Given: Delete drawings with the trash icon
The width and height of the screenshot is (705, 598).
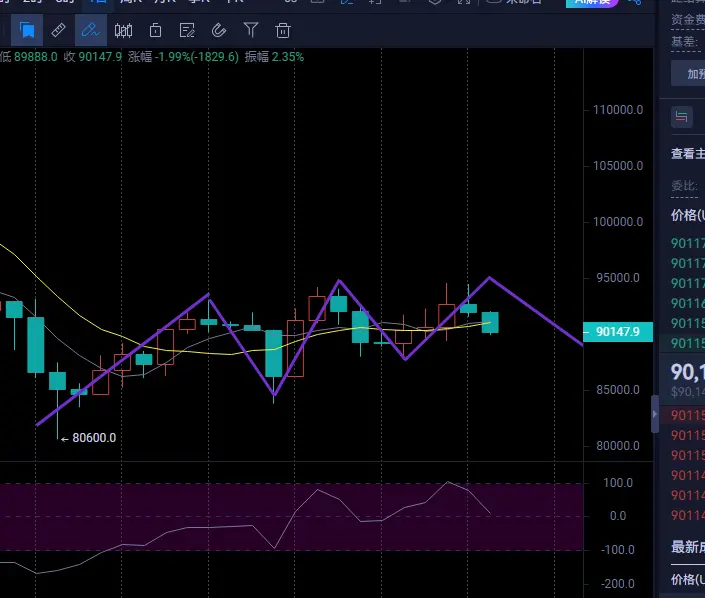Looking at the screenshot, I should (x=283, y=30).
